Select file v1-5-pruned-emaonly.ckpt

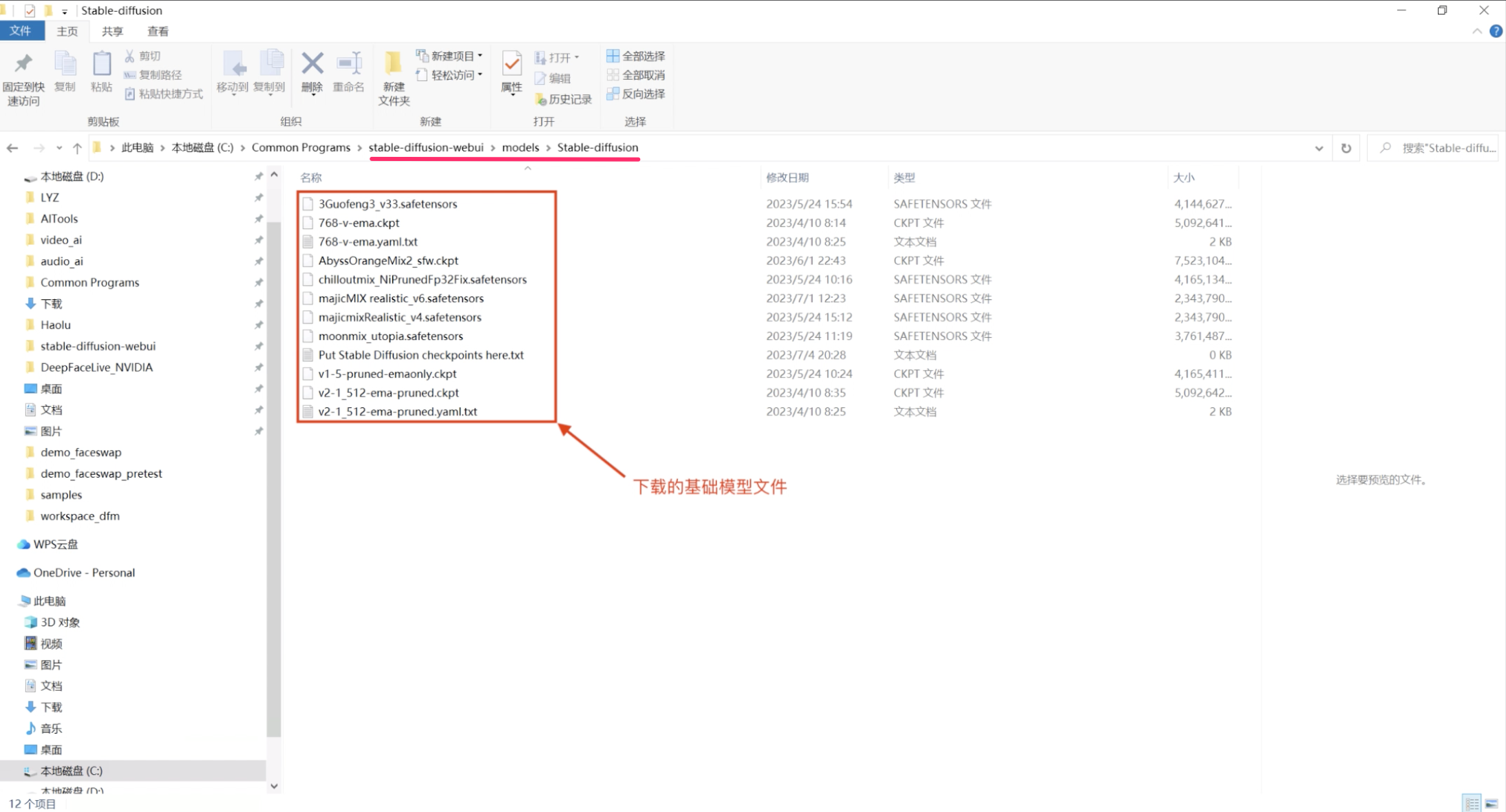[388, 374]
